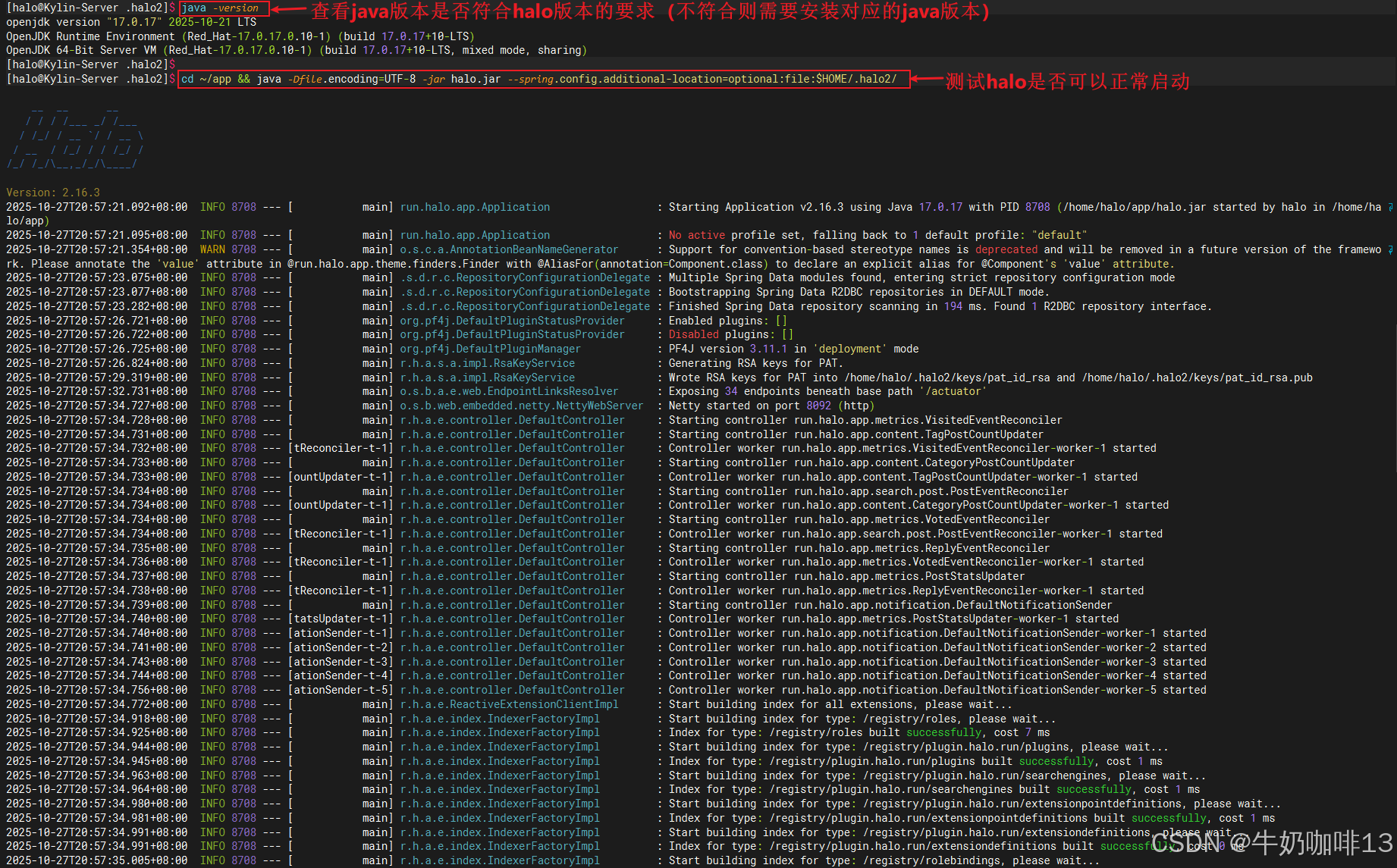This screenshot has width=1397, height=868.
Task: Click 'DefaultNotificationSender-worker-1 started' message
Action: pyautogui.click(x=937, y=633)
